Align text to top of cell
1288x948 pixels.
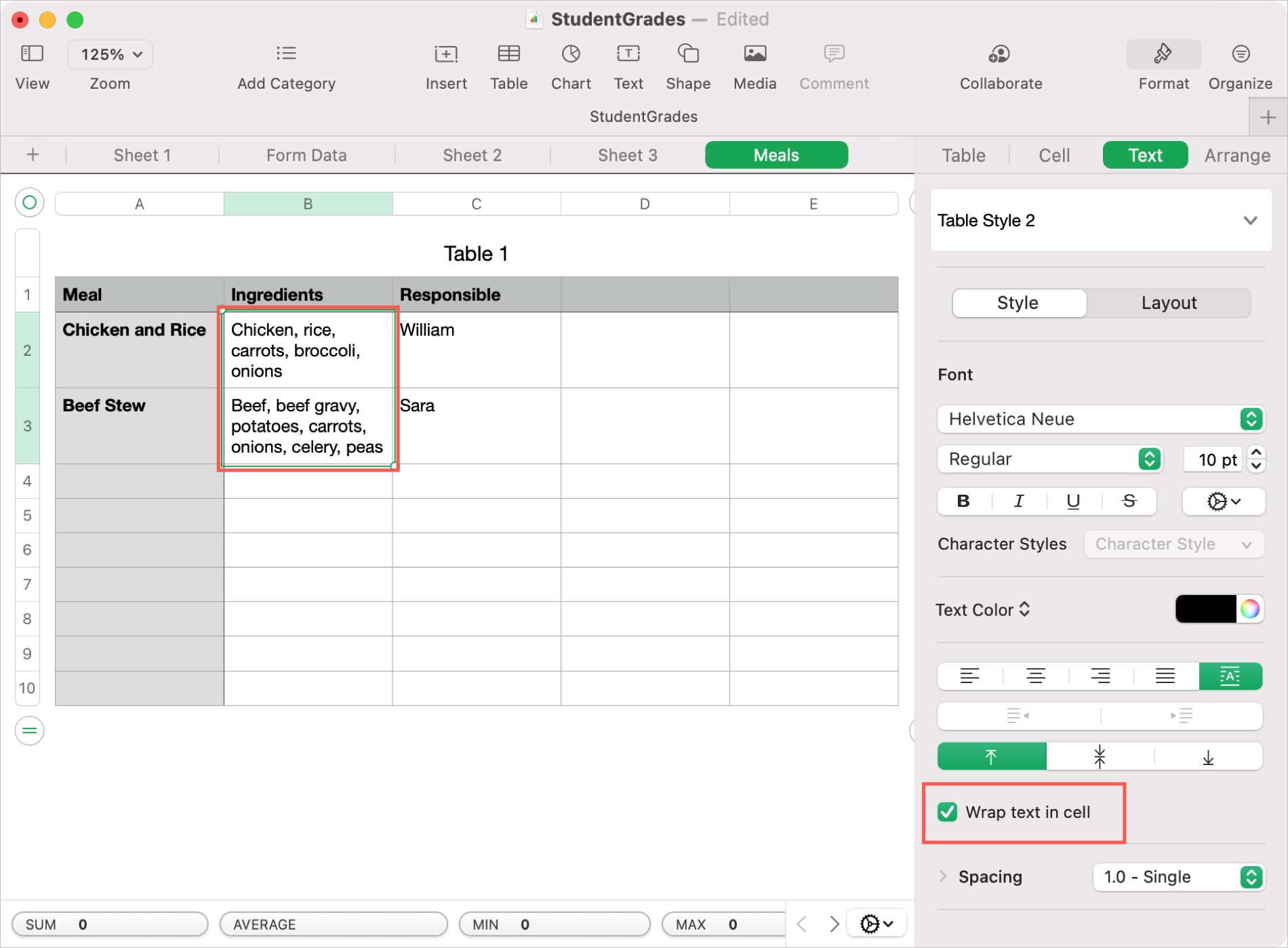tap(992, 756)
